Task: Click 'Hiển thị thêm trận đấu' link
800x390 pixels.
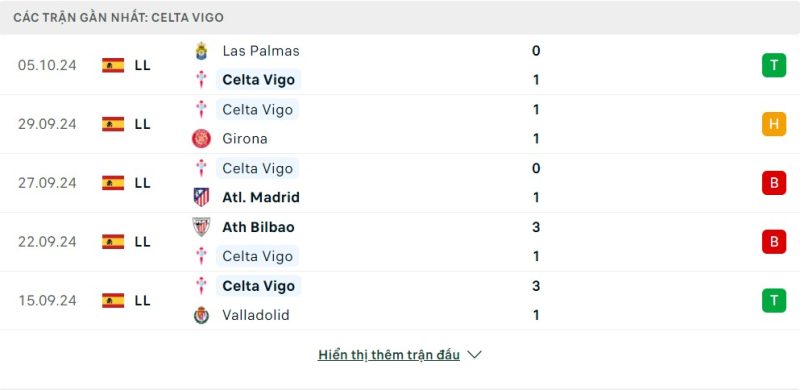Action: [389, 355]
